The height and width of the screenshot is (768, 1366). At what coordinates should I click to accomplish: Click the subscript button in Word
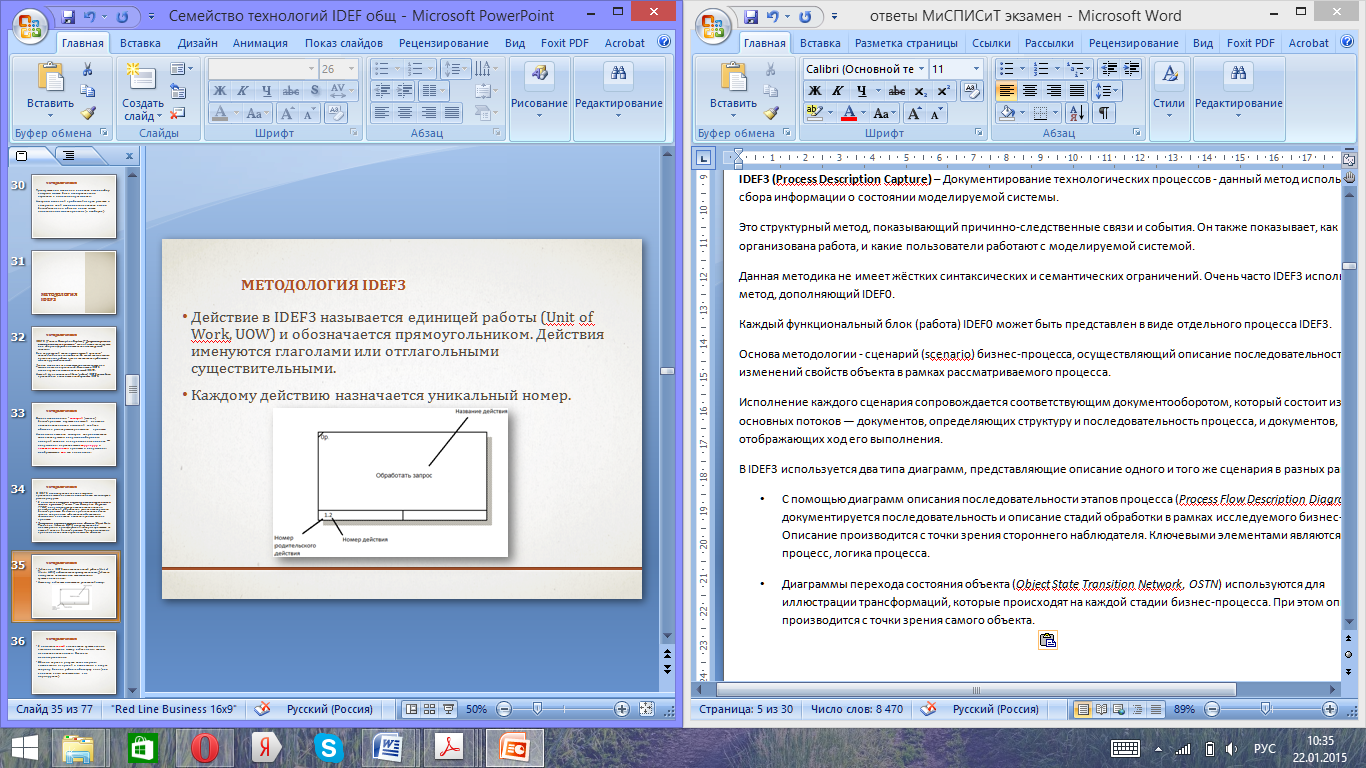pyautogui.click(x=921, y=91)
